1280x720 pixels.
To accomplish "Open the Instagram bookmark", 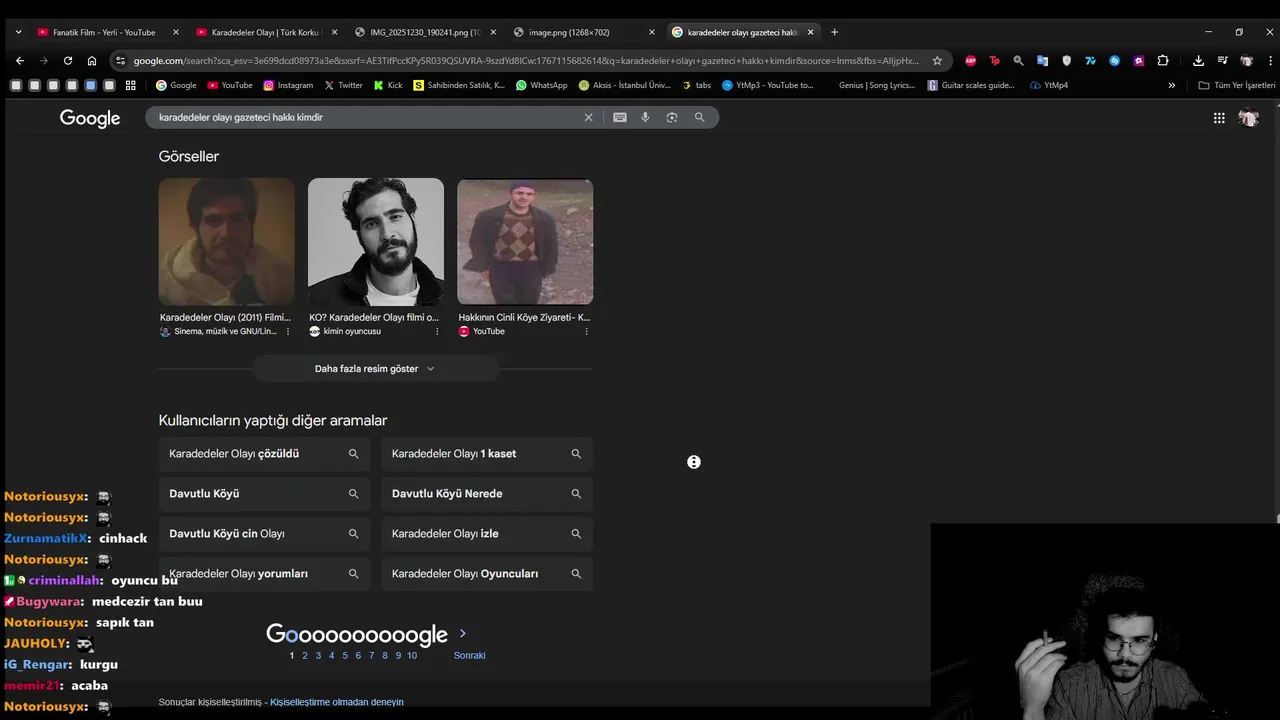I will pos(288,85).
